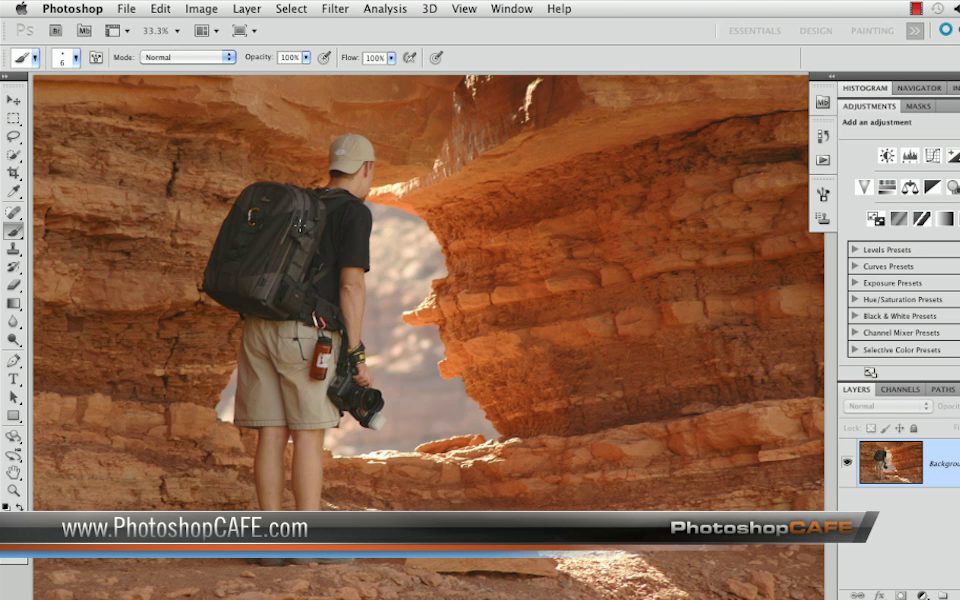Viewport: 960px width, 600px height.
Task: Select the Brush tool in the toolbox
Action: pos(13,231)
